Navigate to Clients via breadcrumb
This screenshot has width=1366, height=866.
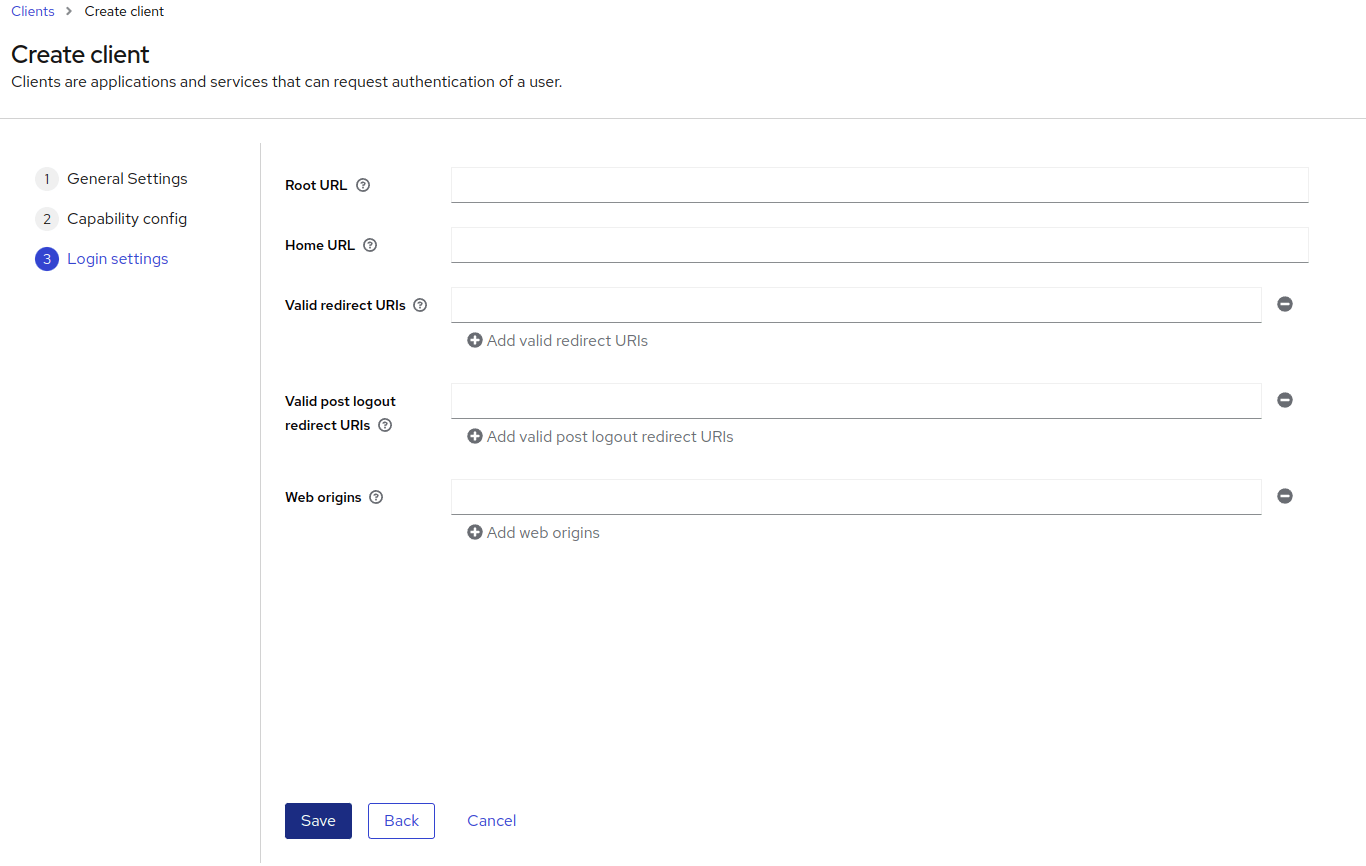32,11
